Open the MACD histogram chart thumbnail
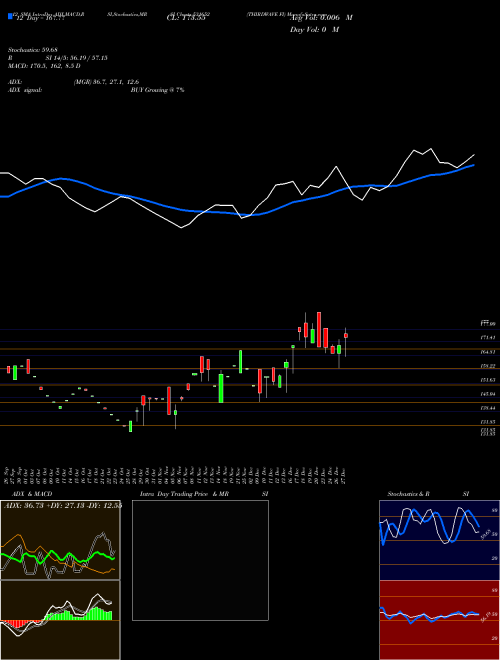The height and width of the screenshot is (660, 500). 60,620
